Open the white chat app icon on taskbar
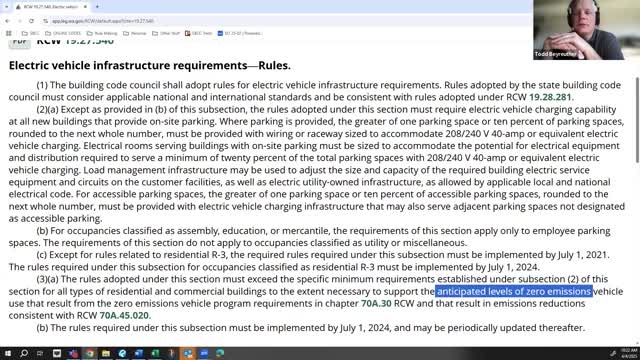The image size is (640, 360). (x=57, y=353)
